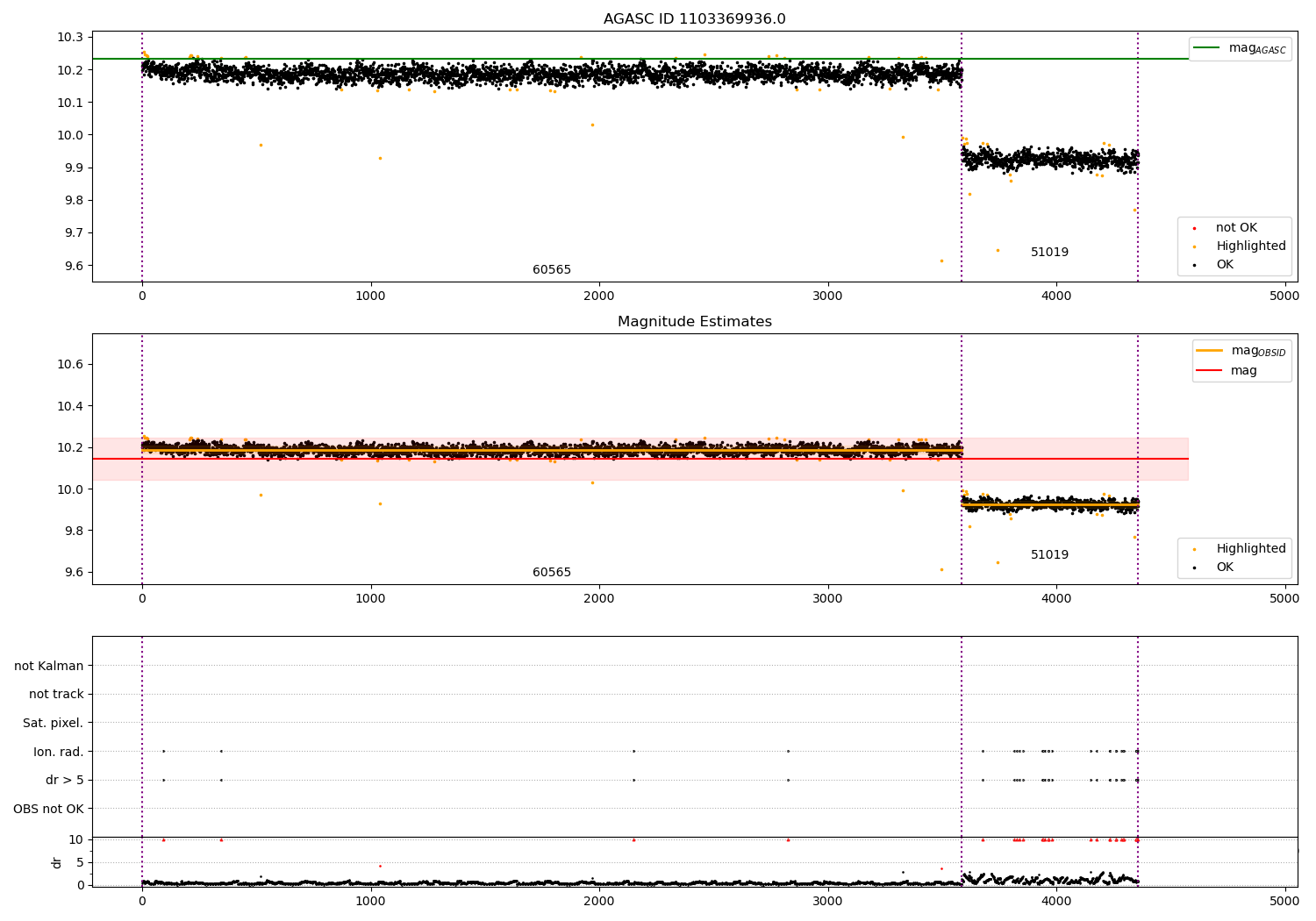
Task: Click the 10.6 tick label on the middle plot
Action: tap(68, 364)
